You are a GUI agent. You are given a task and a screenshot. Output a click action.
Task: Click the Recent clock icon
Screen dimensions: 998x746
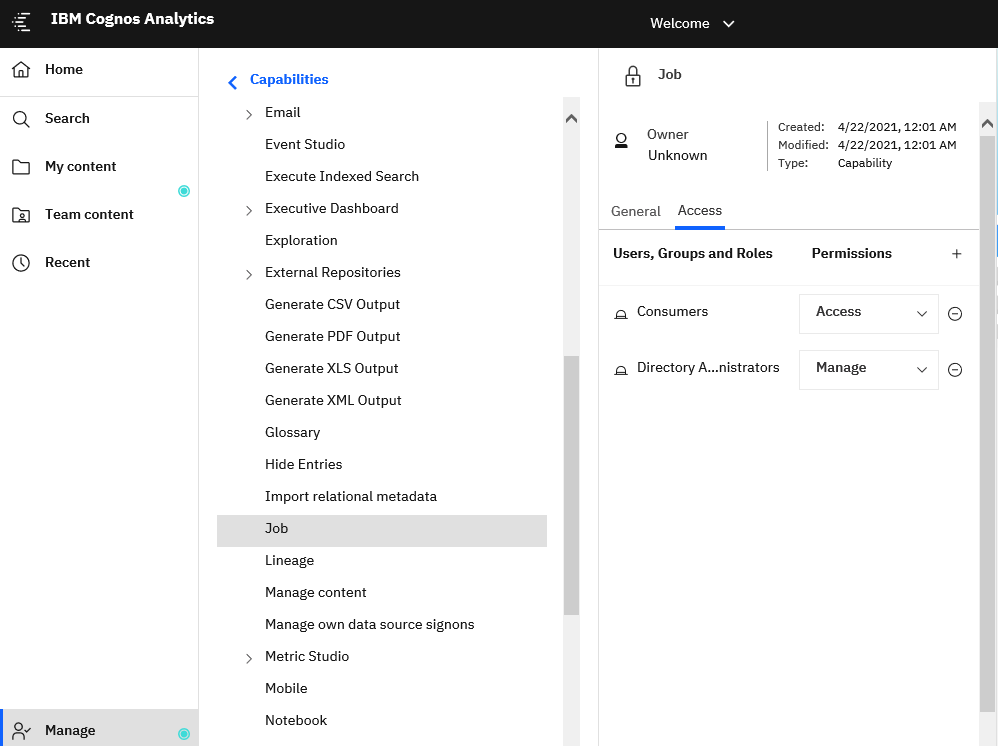[21, 263]
